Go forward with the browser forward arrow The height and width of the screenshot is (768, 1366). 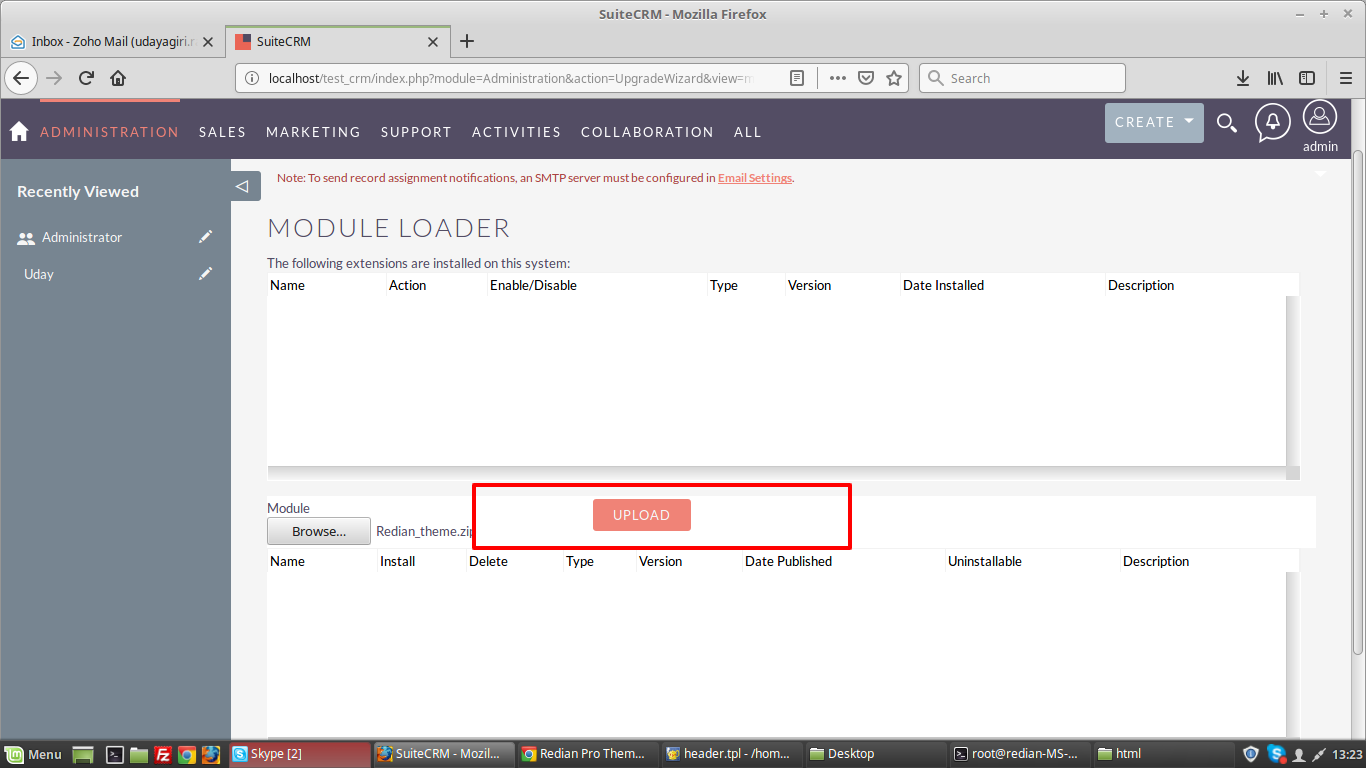(54, 78)
